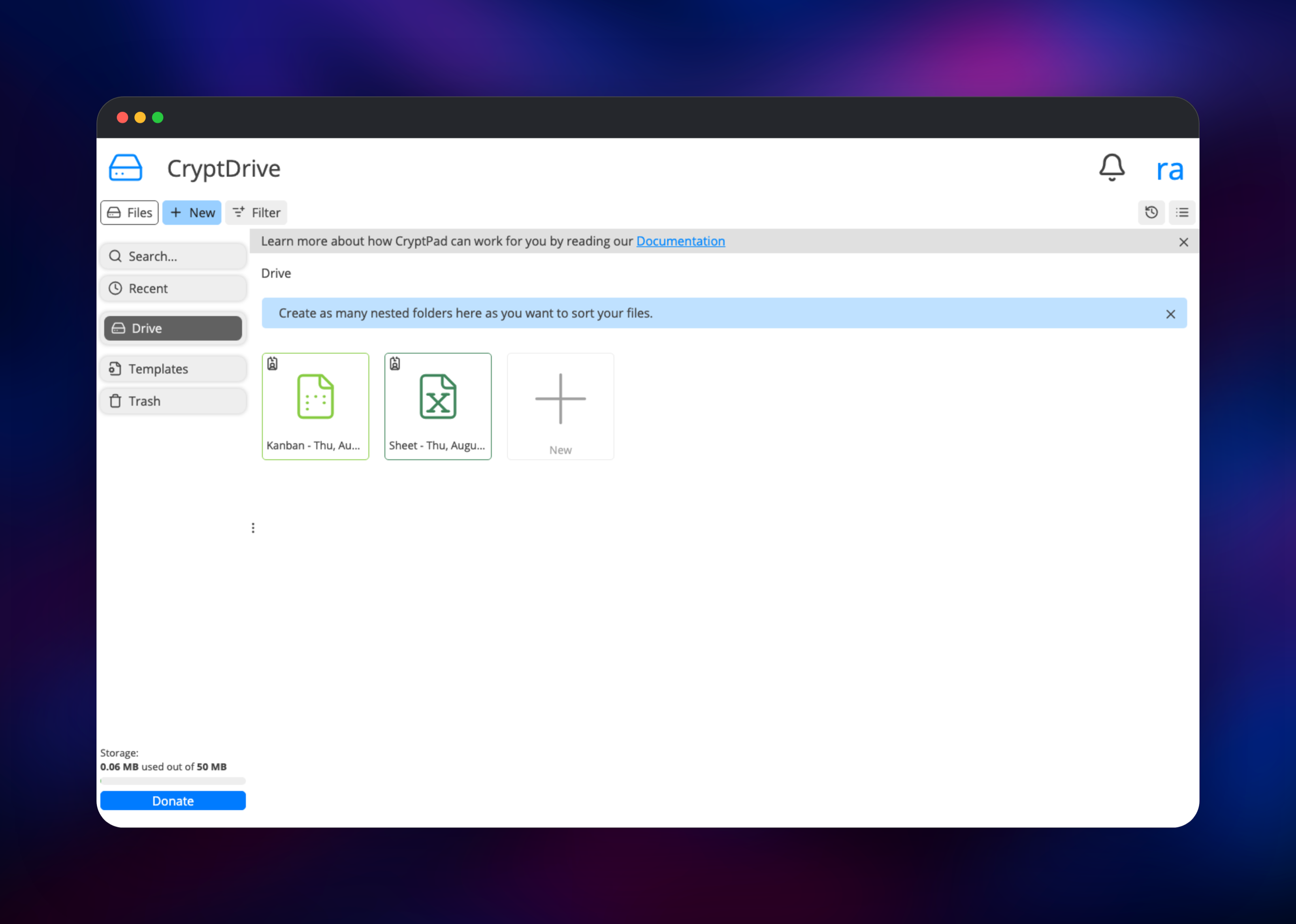This screenshot has width=1296, height=924.
Task: Click the storage usage bar
Action: [173, 781]
